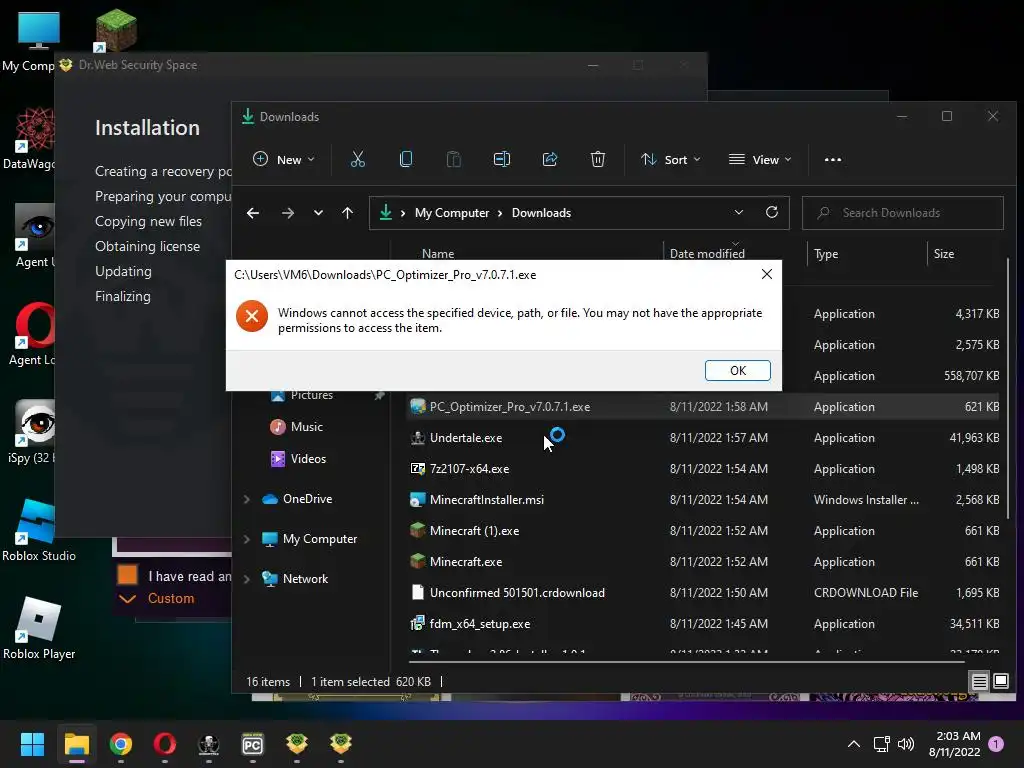Click the PC Optimizer taskbar icon
This screenshot has height=768, width=1024.
click(253, 744)
